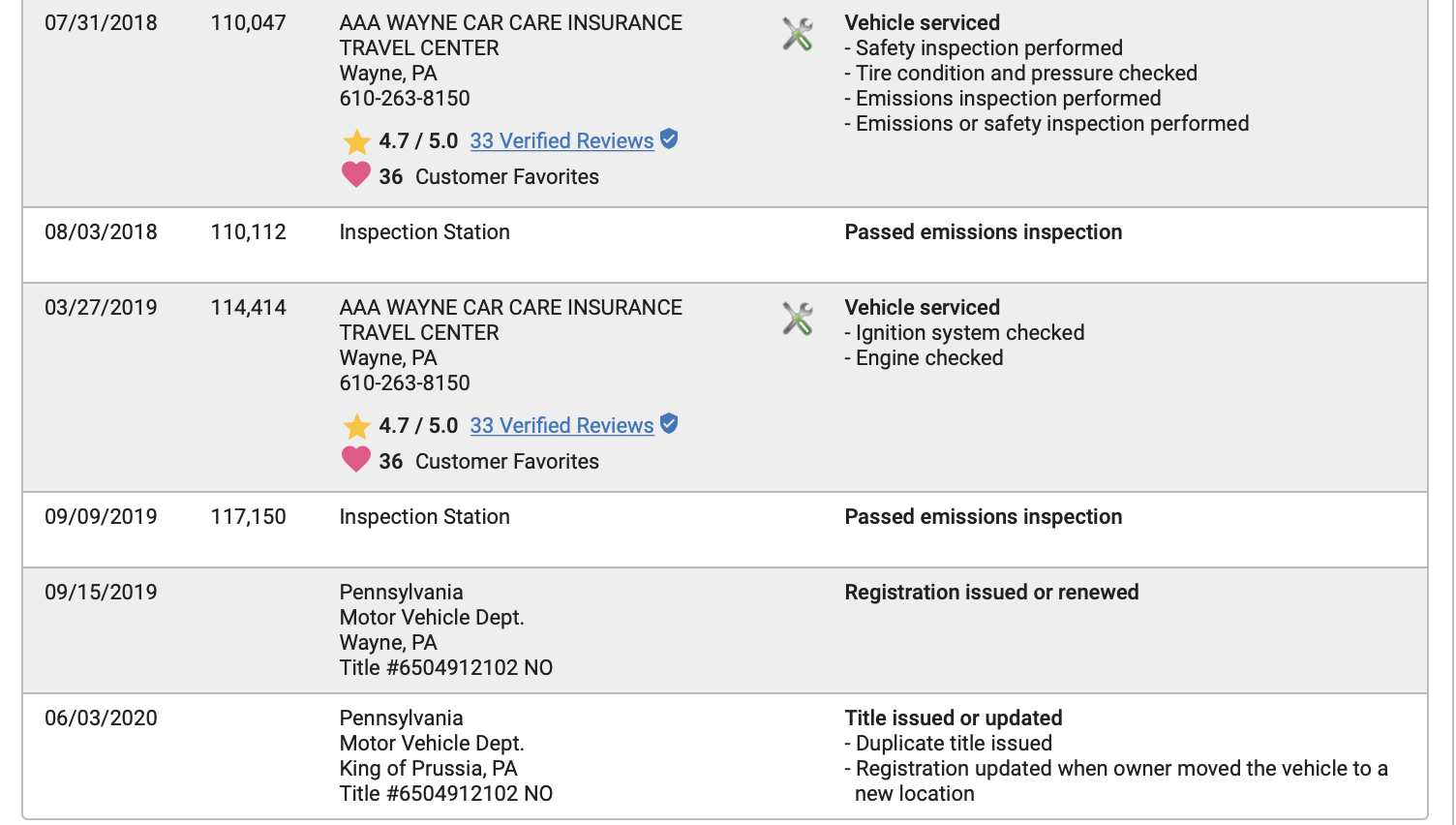Image resolution: width=1456 pixels, height=825 pixels.
Task: Click the gold star in 03/27/2019 entry
Action: pyautogui.click(x=356, y=426)
